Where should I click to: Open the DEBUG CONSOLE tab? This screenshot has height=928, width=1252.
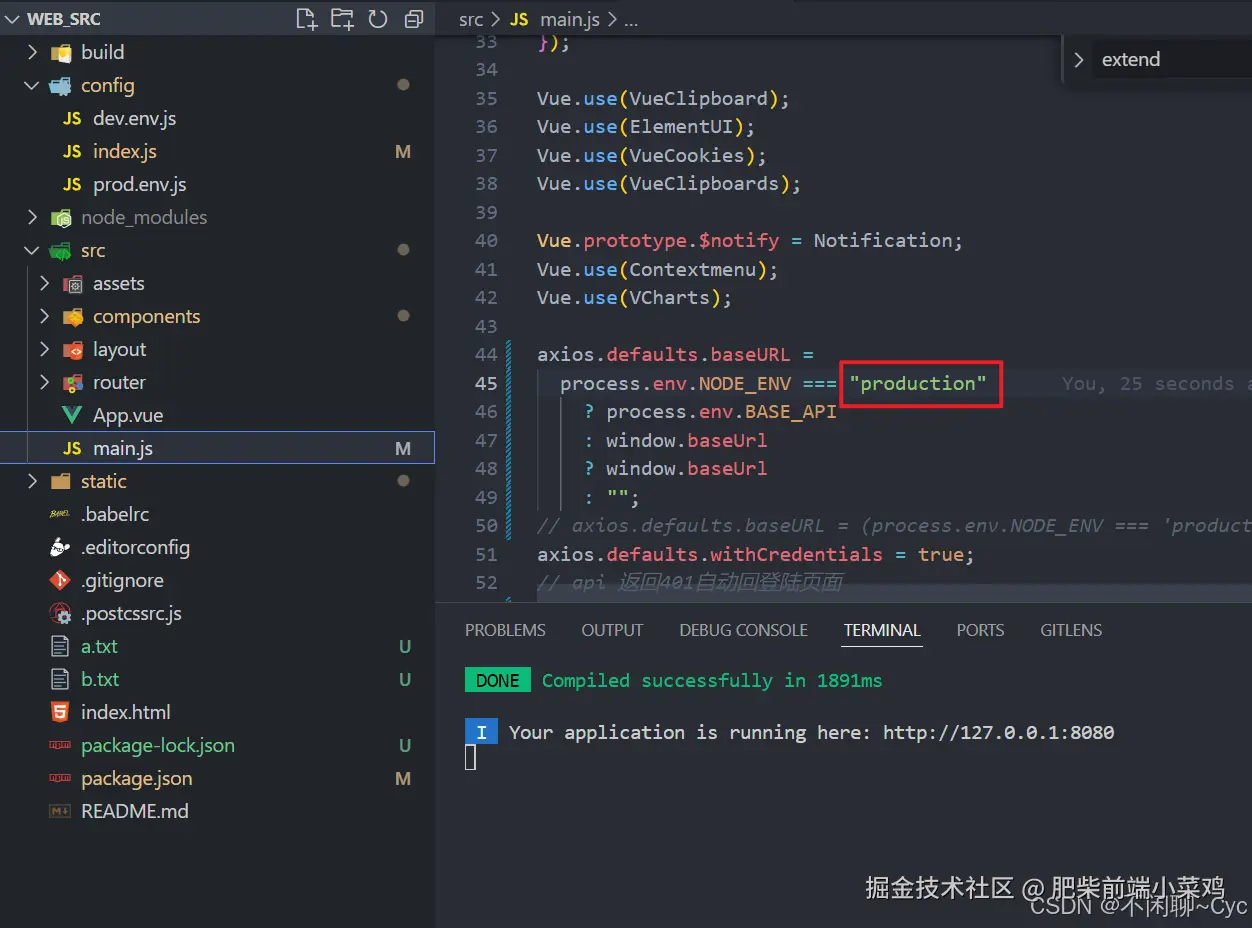point(743,630)
